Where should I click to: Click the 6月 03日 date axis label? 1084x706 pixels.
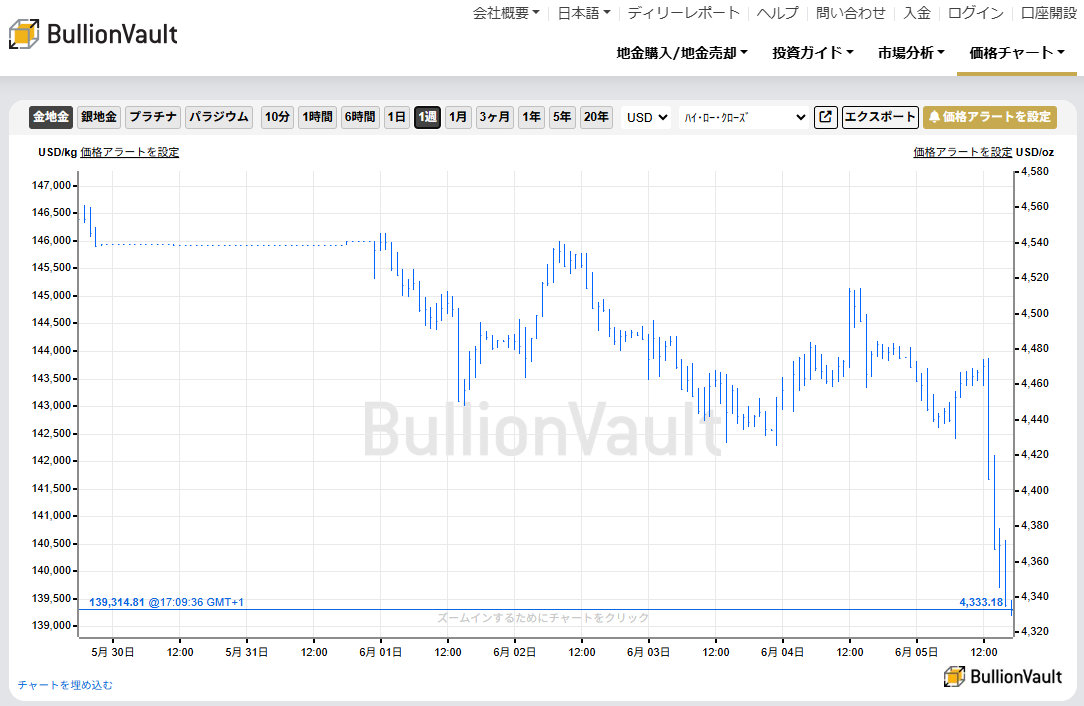pyautogui.click(x=648, y=652)
